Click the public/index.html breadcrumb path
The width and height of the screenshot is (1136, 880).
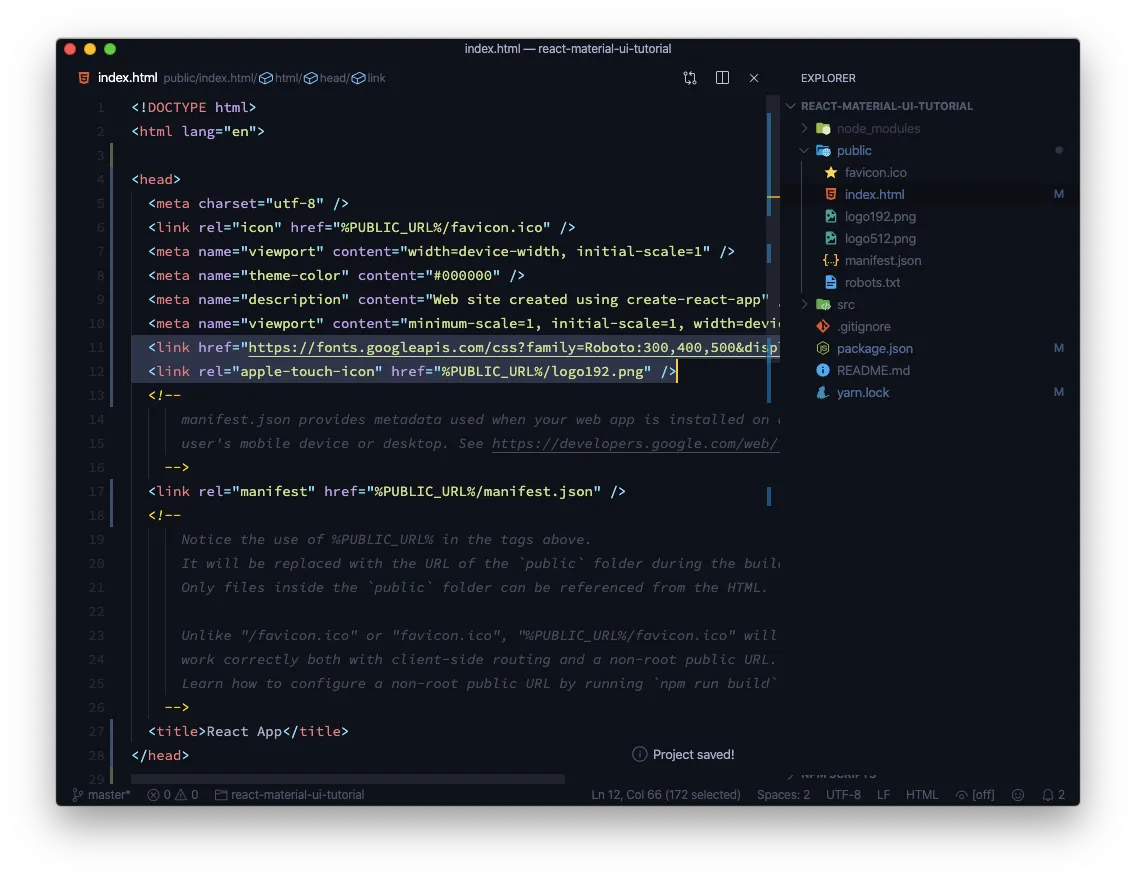(x=208, y=77)
